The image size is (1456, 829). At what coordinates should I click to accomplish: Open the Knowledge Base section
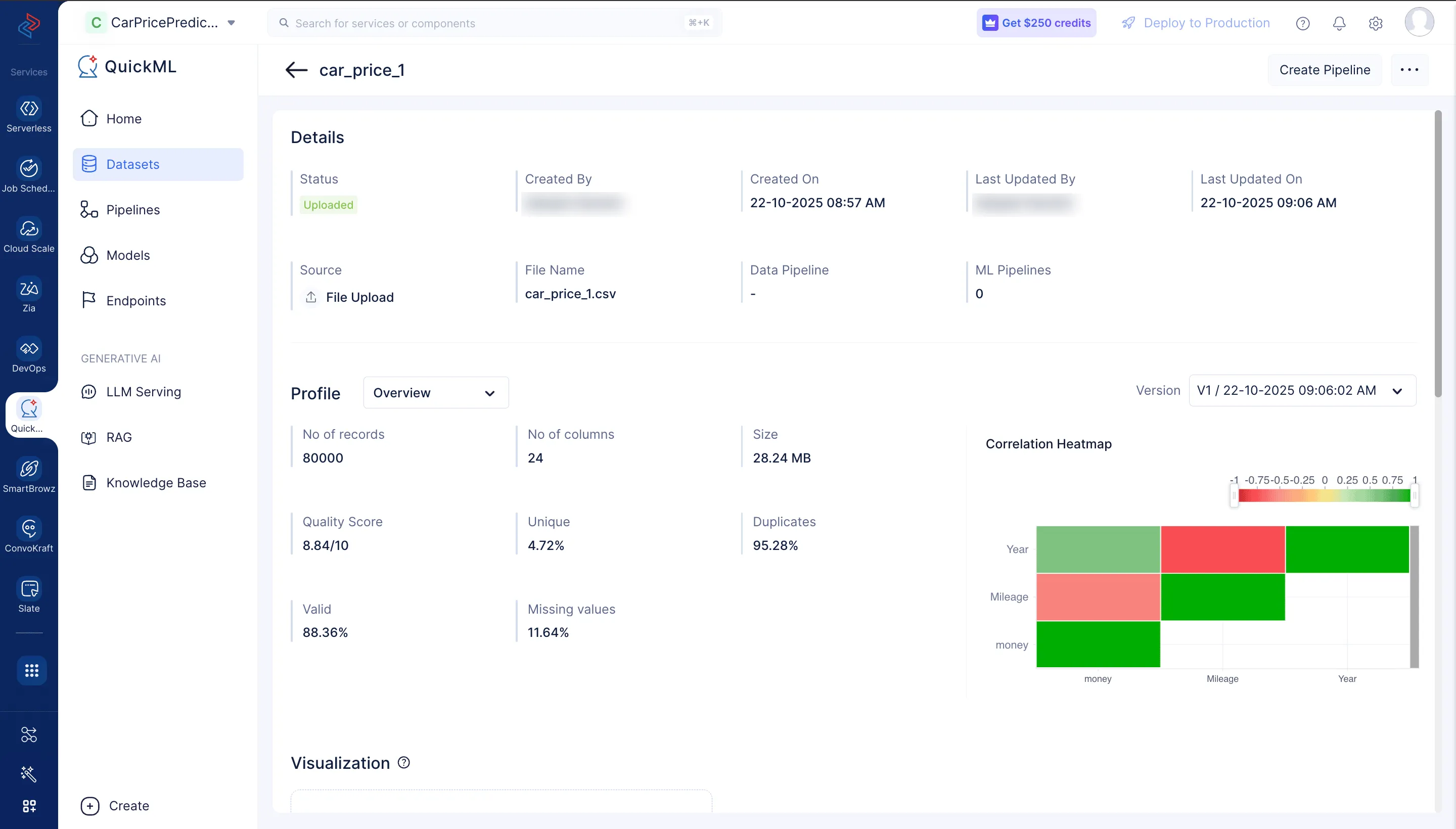coord(157,482)
